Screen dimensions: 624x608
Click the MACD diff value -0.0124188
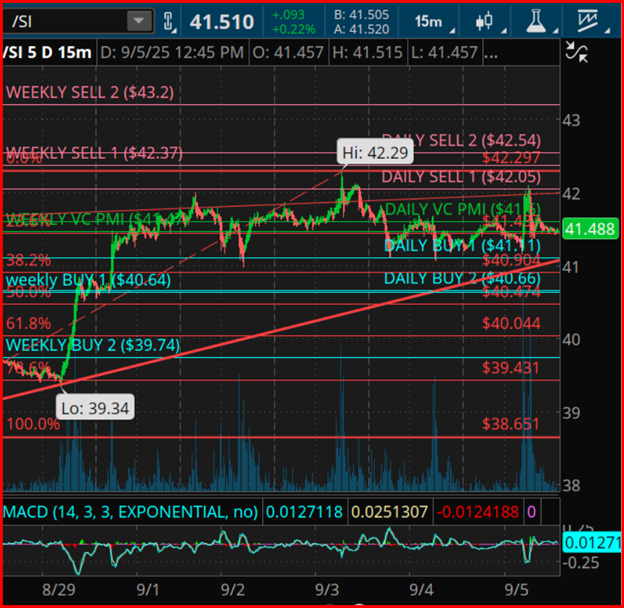click(x=478, y=512)
